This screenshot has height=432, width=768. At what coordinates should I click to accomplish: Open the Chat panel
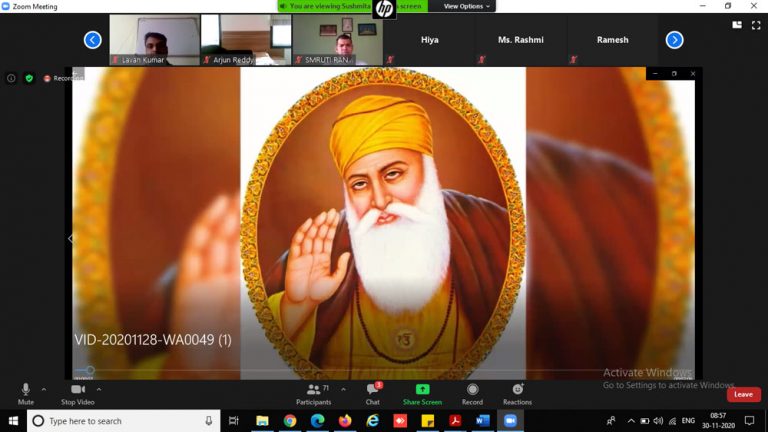[x=373, y=394]
